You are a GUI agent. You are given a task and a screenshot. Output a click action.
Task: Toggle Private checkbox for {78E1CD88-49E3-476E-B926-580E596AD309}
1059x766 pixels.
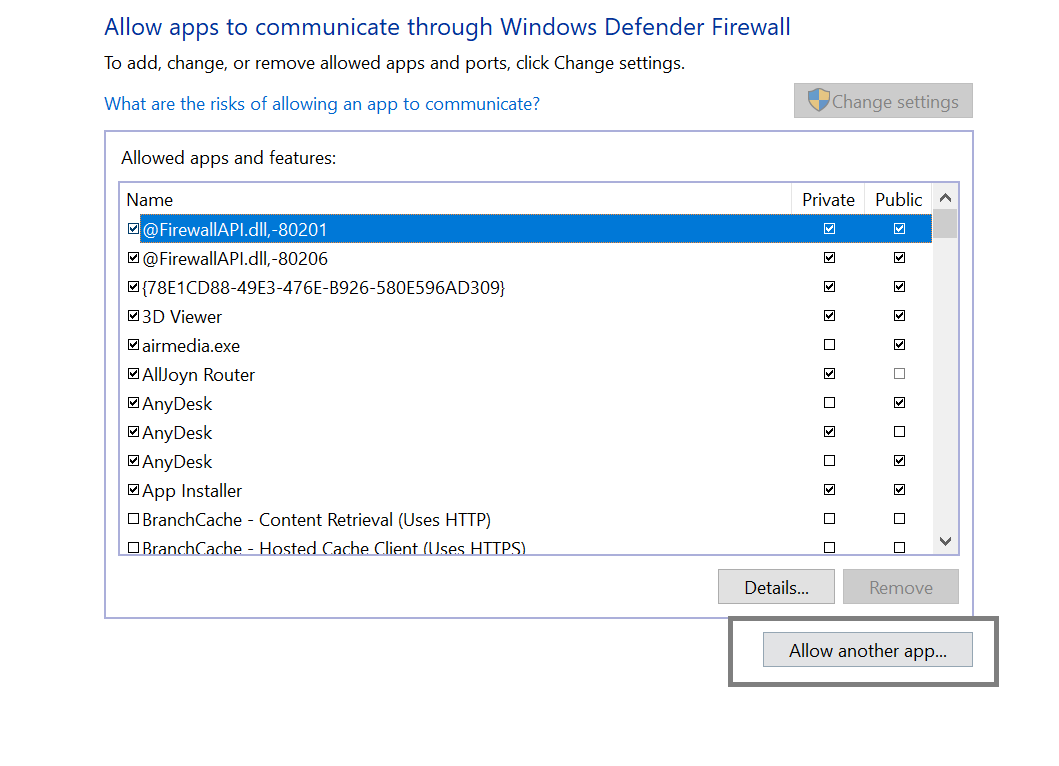point(829,286)
